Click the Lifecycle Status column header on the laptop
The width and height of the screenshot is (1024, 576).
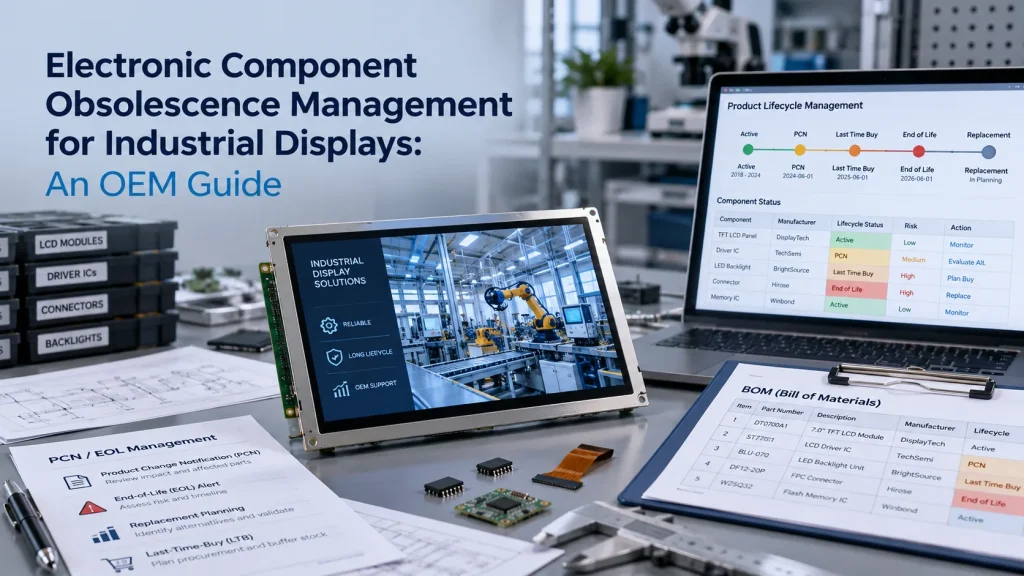click(859, 224)
